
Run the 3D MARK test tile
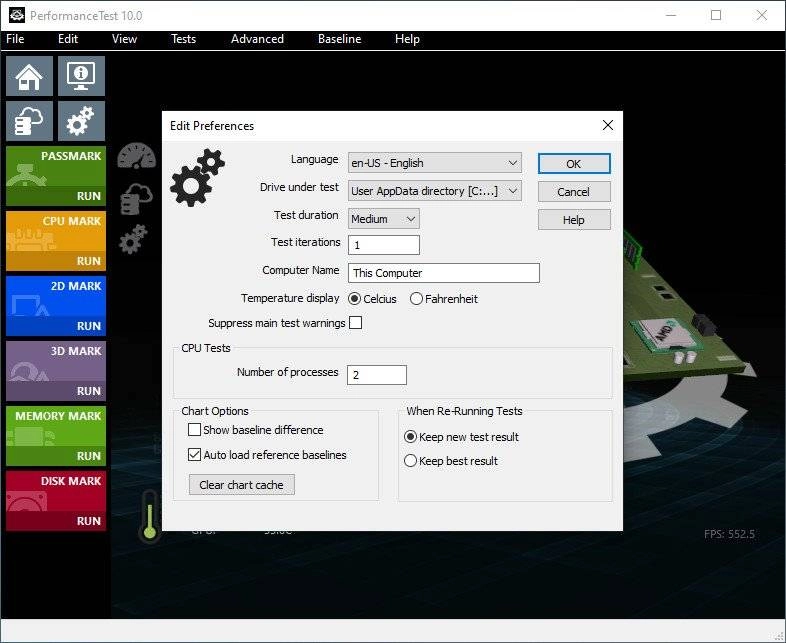pos(56,371)
